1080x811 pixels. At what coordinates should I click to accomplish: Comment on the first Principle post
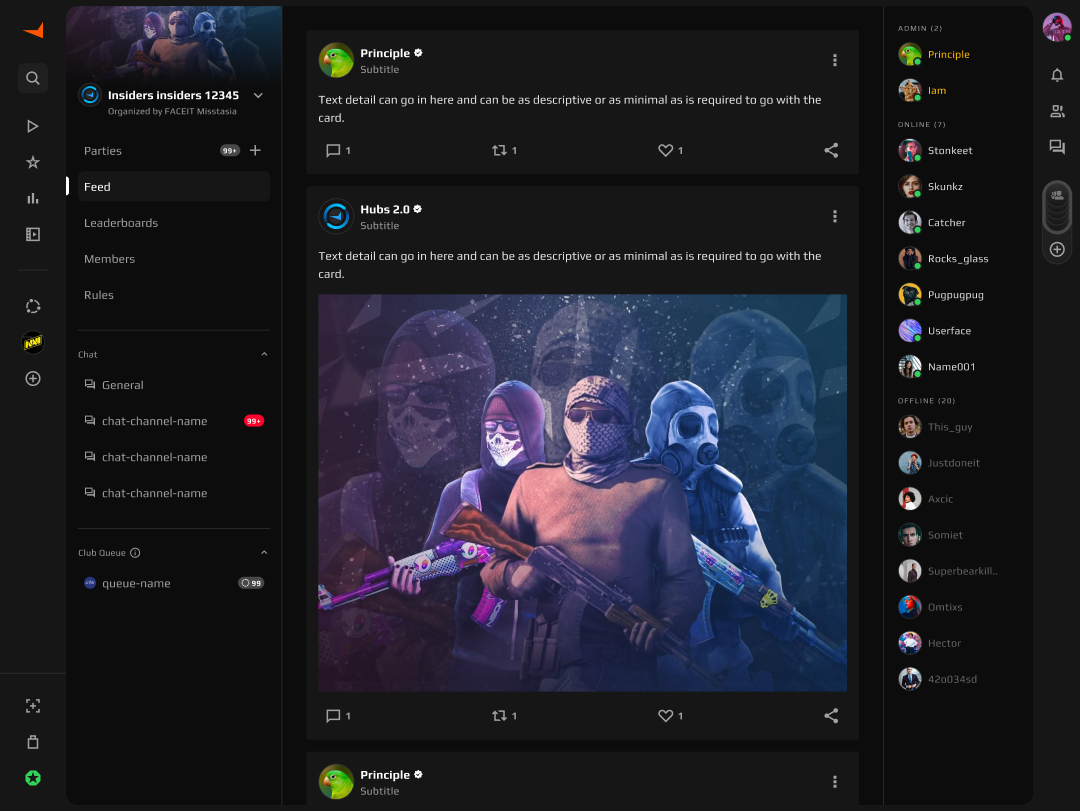338,150
